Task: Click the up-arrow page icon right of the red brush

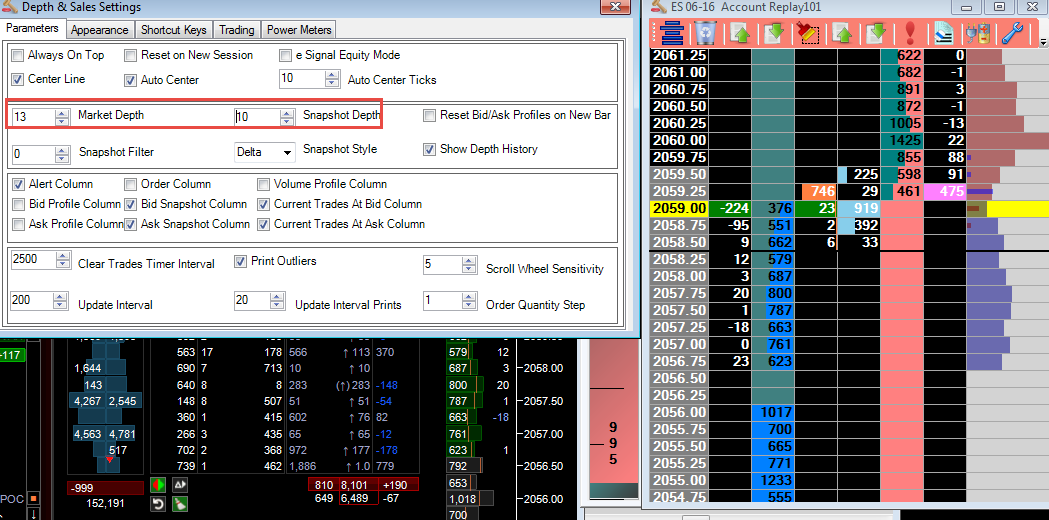Action: click(x=841, y=33)
